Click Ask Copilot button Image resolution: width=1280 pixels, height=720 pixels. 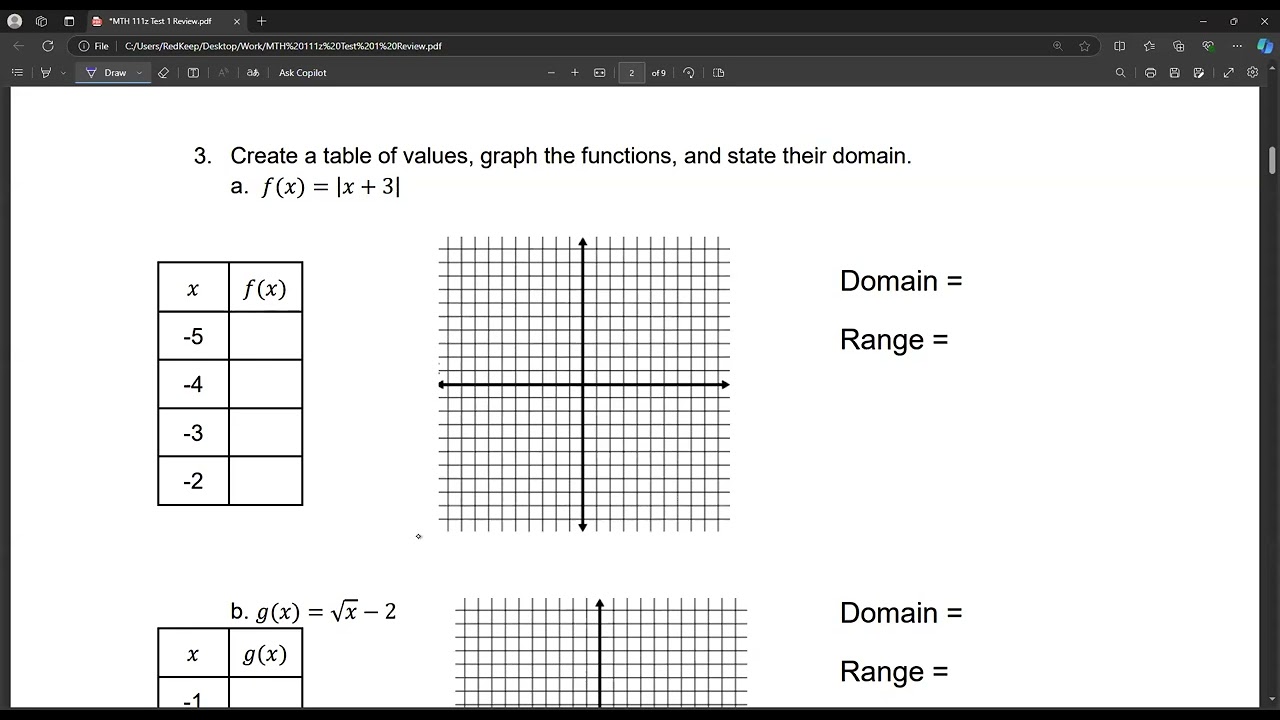[x=303, y=73]
